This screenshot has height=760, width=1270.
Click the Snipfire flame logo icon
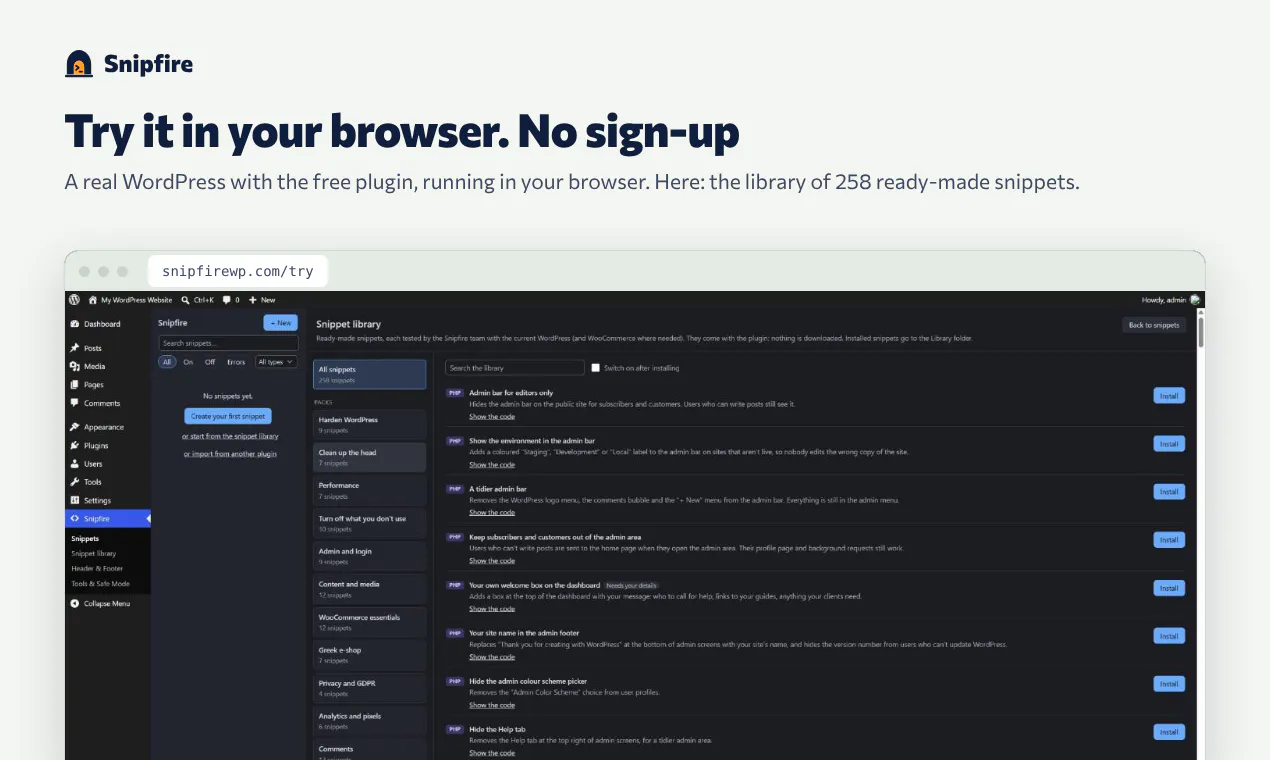79,64
